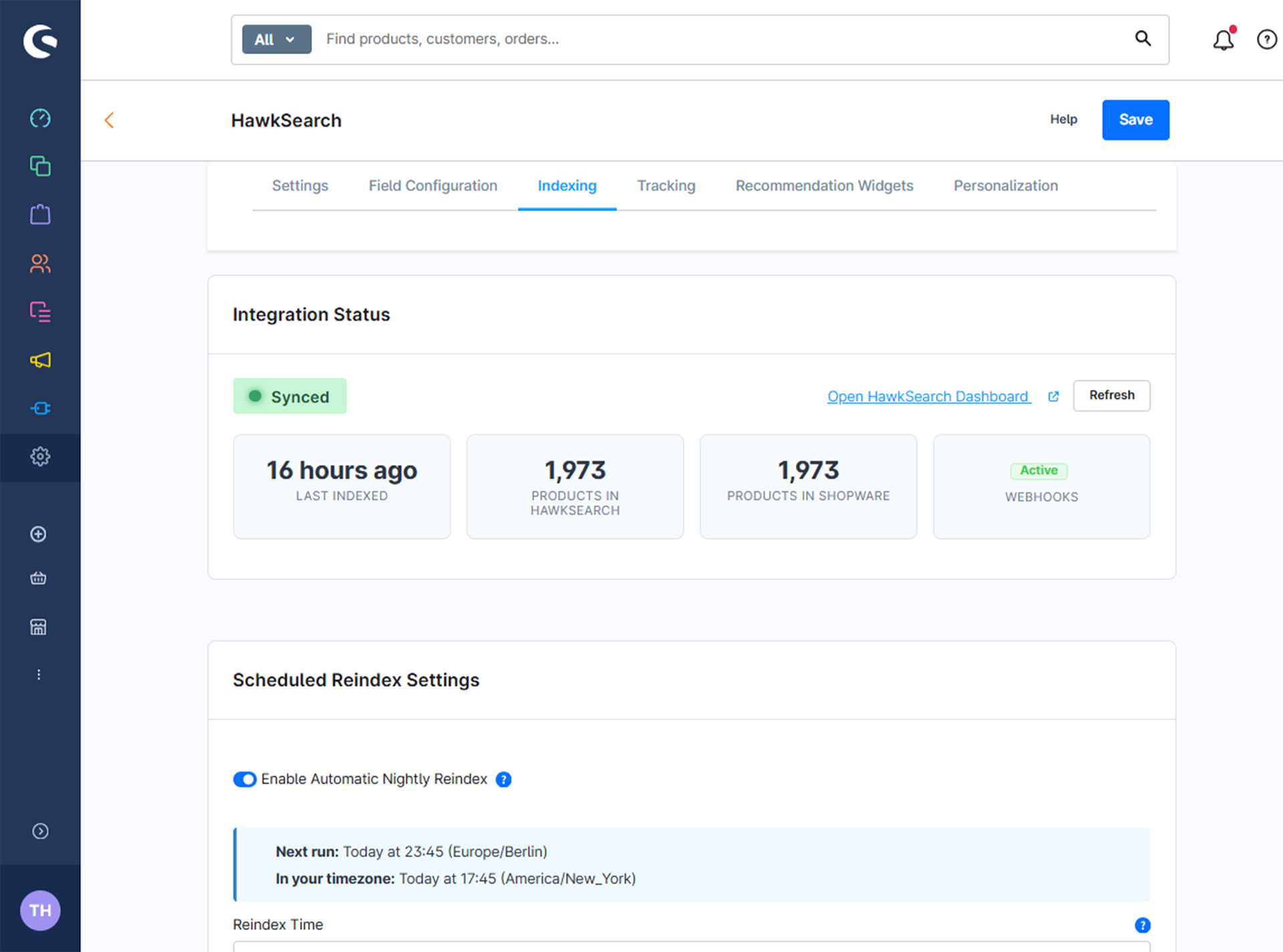Click the plus circle sidebar icon
1283x952 pixels.
38,534
